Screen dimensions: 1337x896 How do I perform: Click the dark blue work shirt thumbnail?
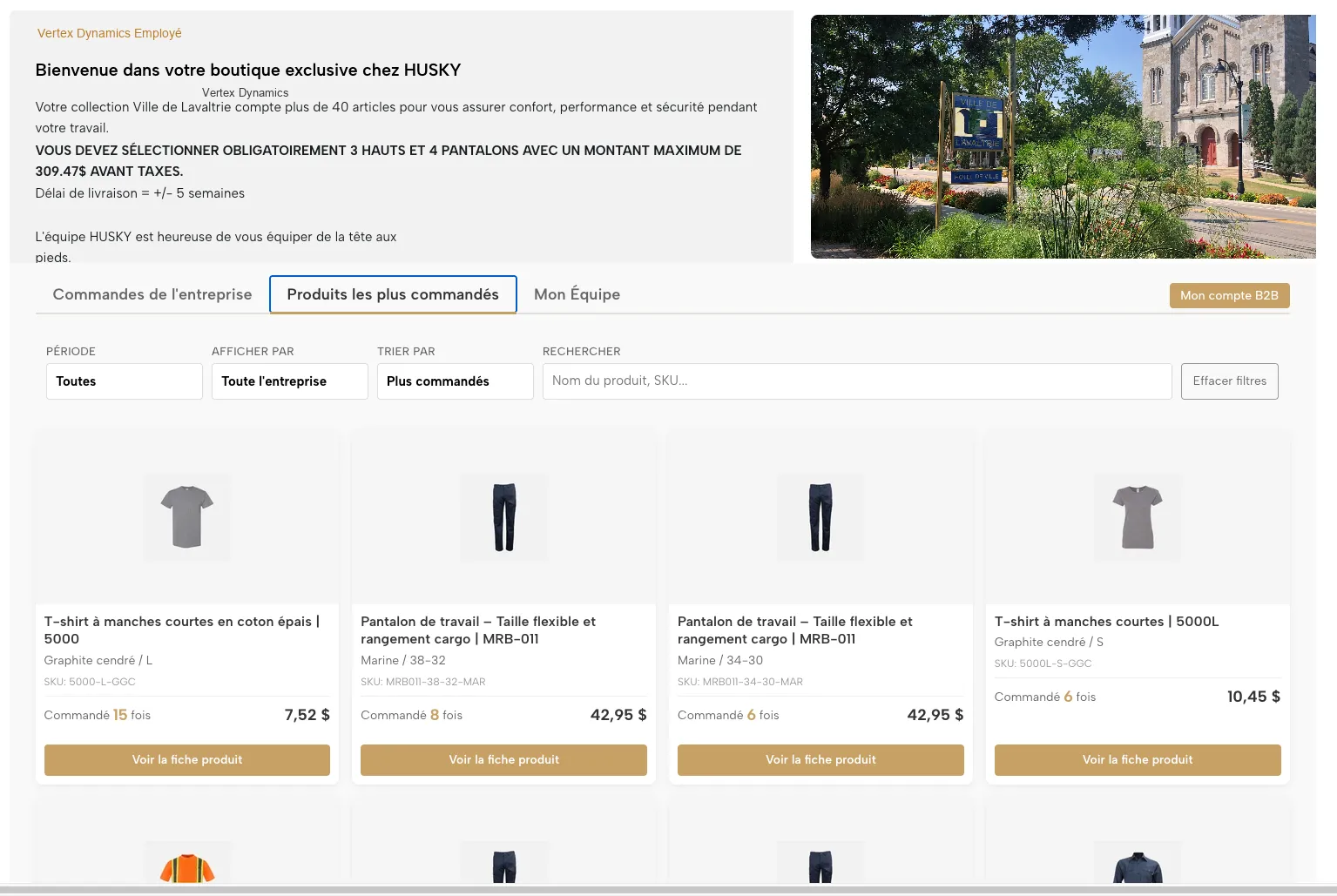(1138, 864)
